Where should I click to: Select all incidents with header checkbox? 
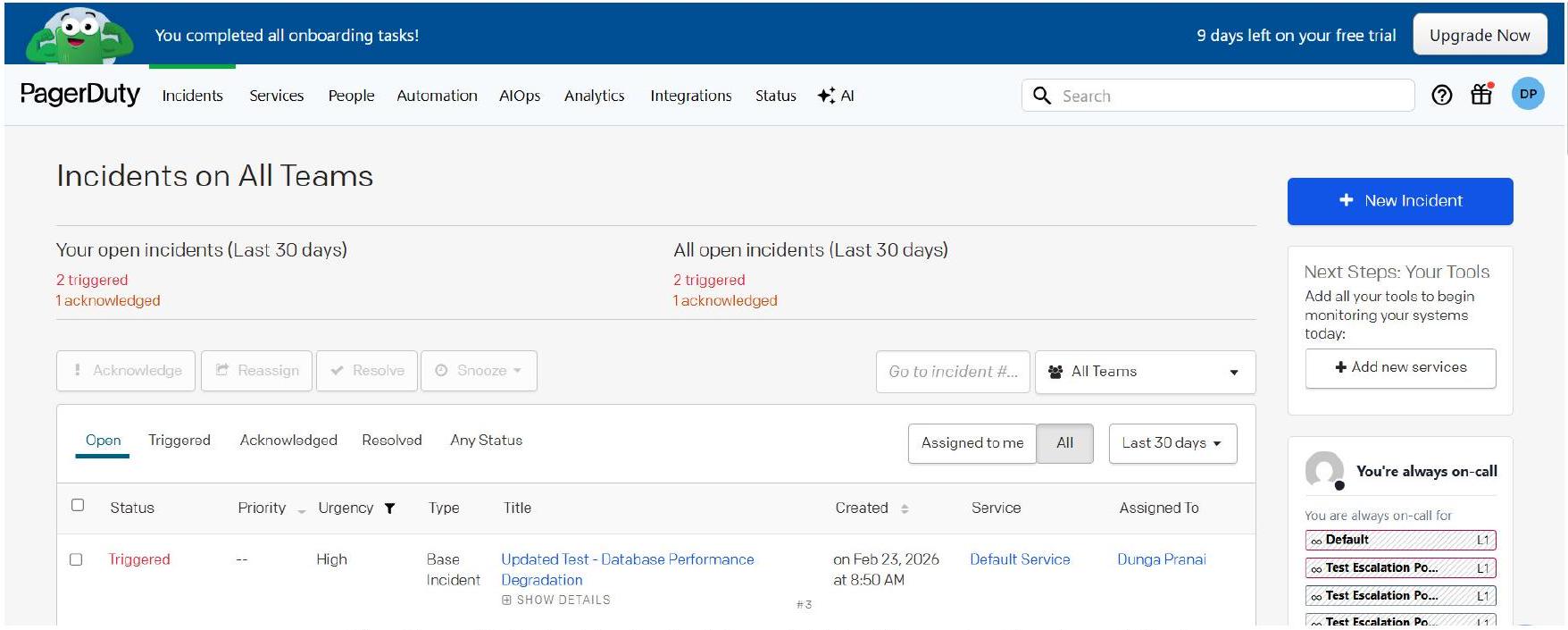(x=78, y=505)
